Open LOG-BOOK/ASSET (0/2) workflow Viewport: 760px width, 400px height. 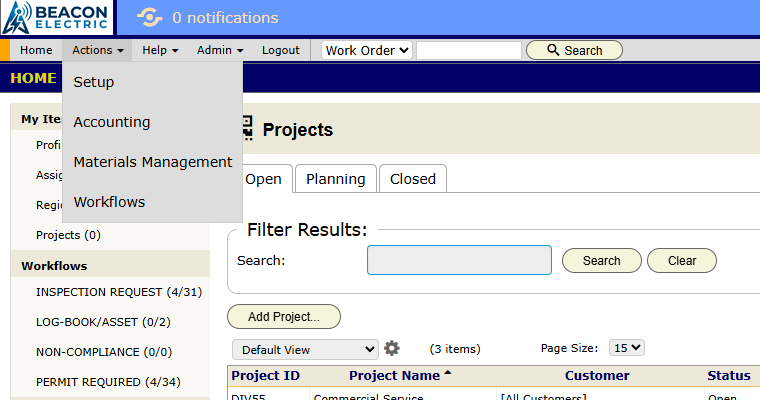[x=103, y=322]
